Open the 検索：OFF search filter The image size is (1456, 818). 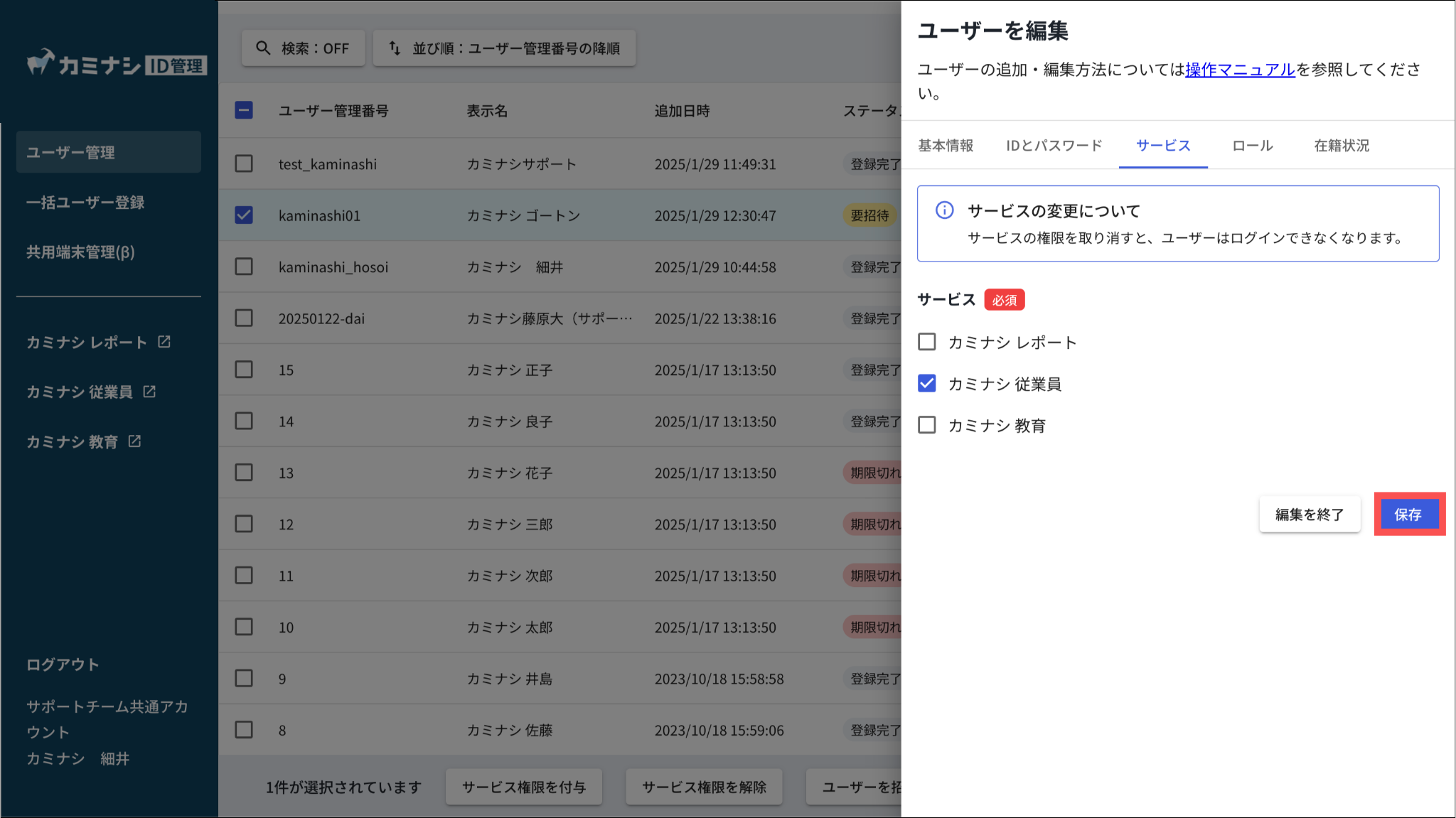tap(303, 48)
